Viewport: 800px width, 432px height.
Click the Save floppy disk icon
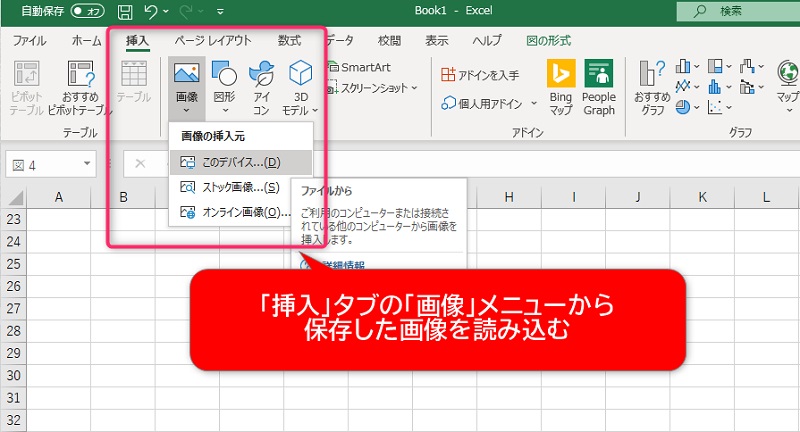pos(125,12)
